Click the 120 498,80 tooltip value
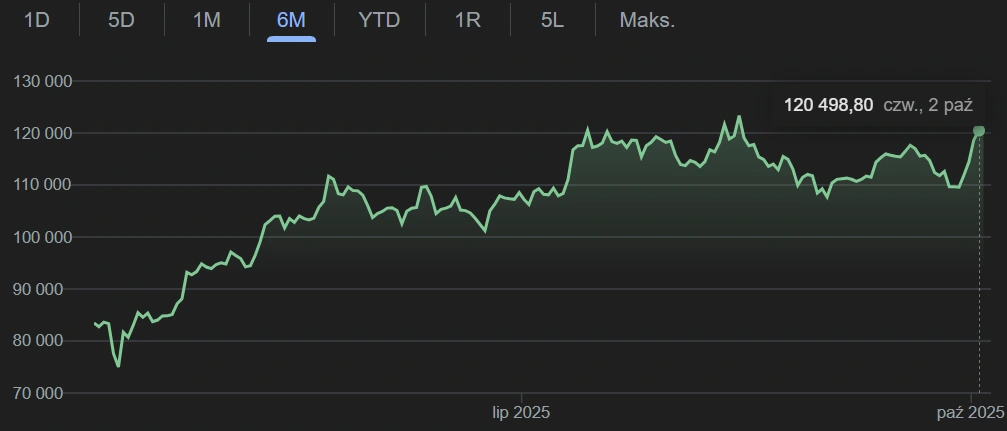Viewport: 1007px width, 431px height. 828,105
